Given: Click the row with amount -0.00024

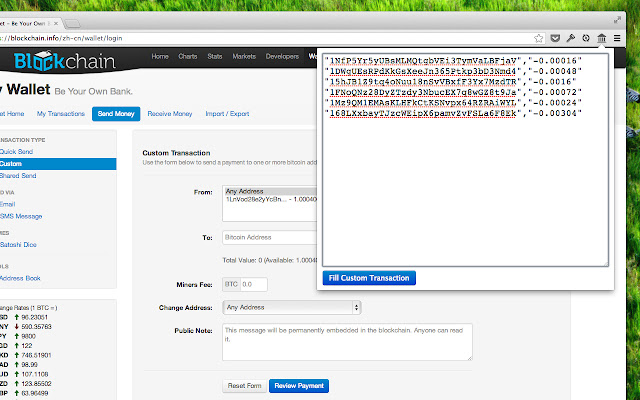Looking at the screenshot, I should (x=453, y=102).
